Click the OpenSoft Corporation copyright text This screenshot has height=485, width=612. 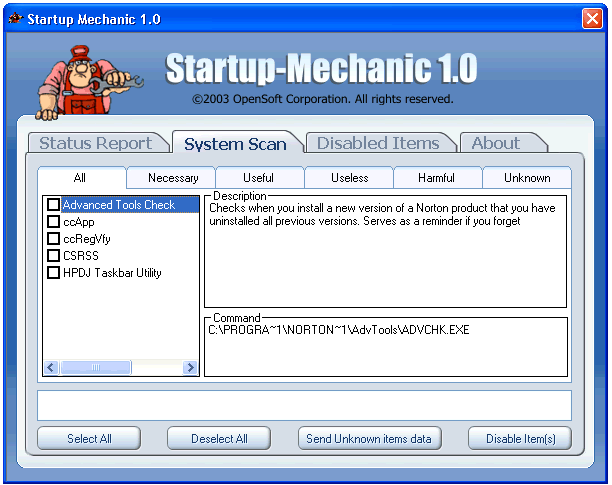323,99
